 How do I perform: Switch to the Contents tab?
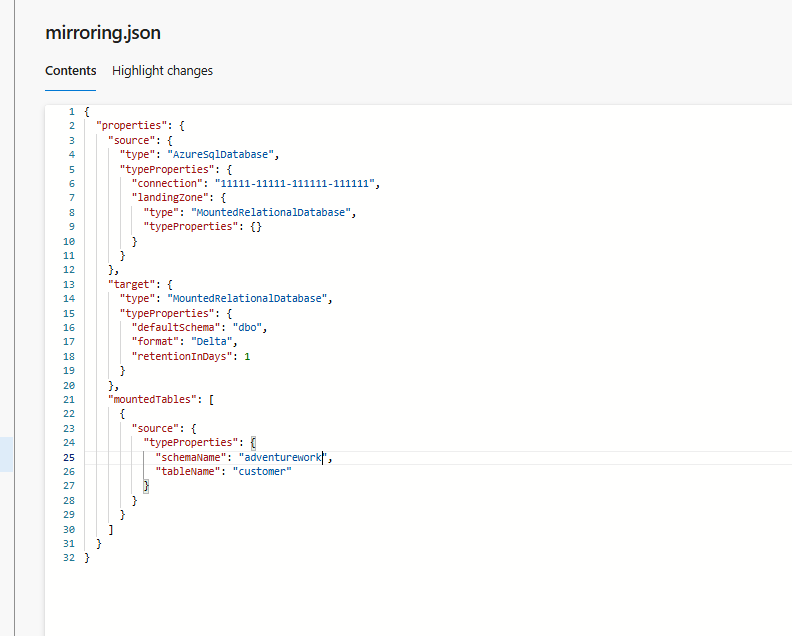(x=71, y=71)
